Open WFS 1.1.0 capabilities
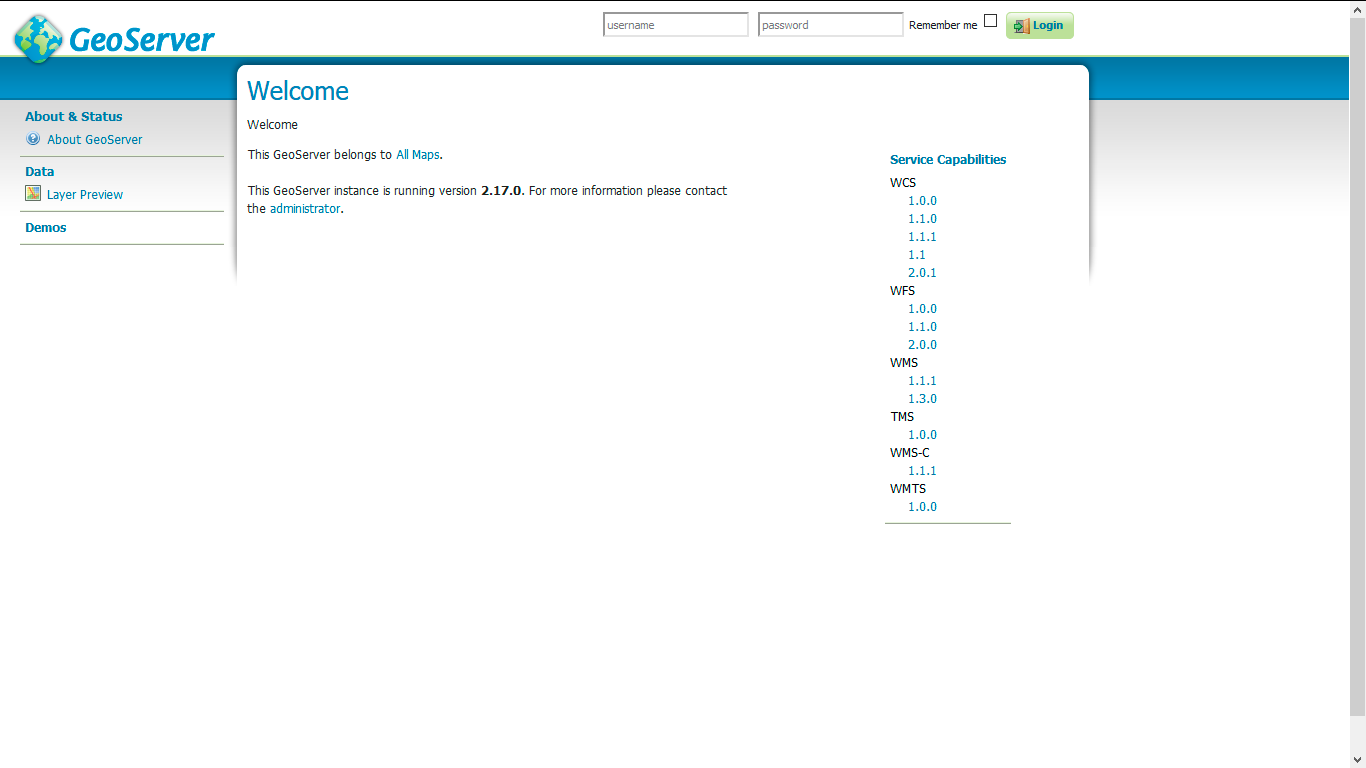The height and width of the screenshot is (768, 1366). pyautogui.click(x=922, y=327)
